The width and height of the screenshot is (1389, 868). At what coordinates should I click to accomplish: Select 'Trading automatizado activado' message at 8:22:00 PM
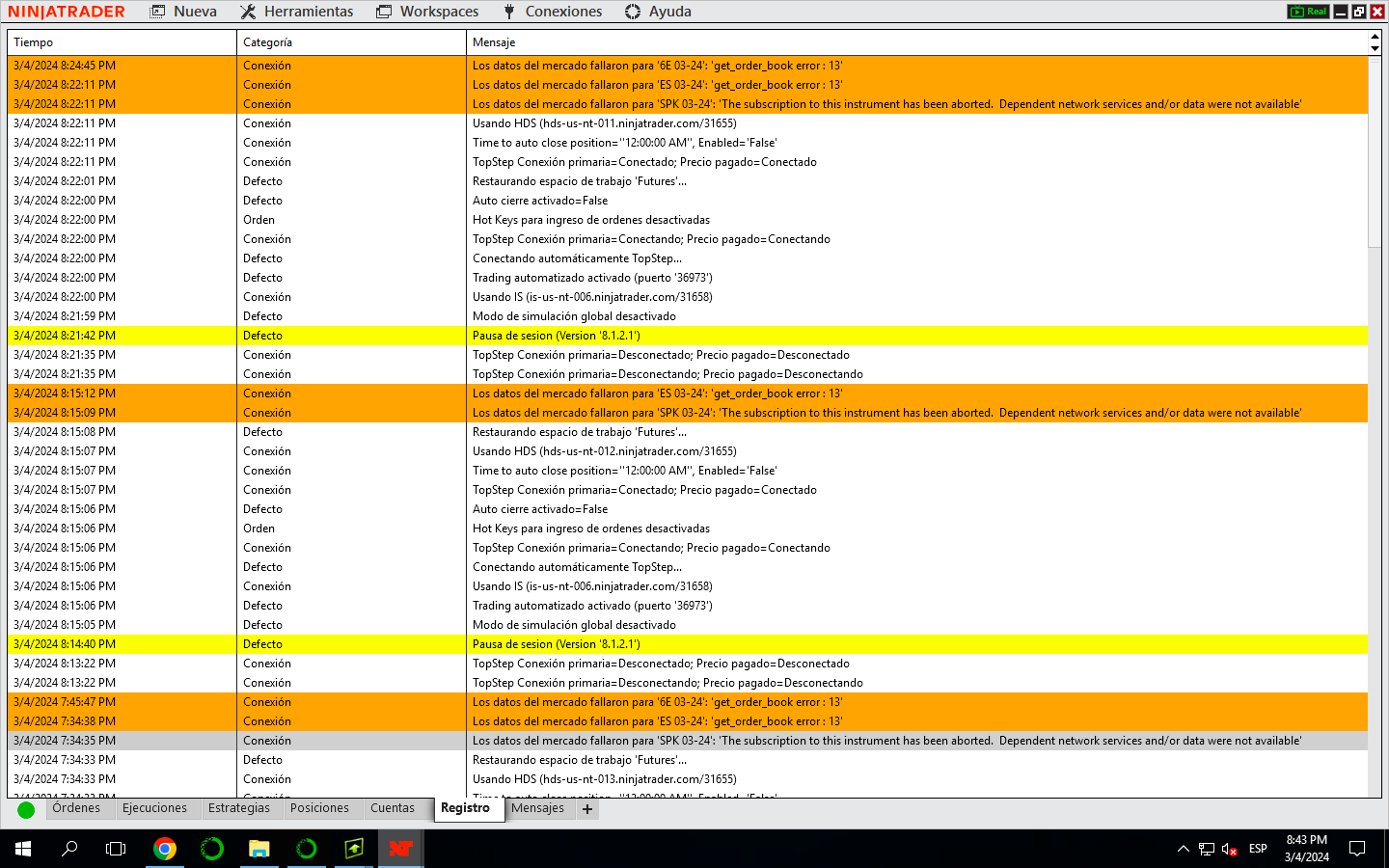click(916, 278)
